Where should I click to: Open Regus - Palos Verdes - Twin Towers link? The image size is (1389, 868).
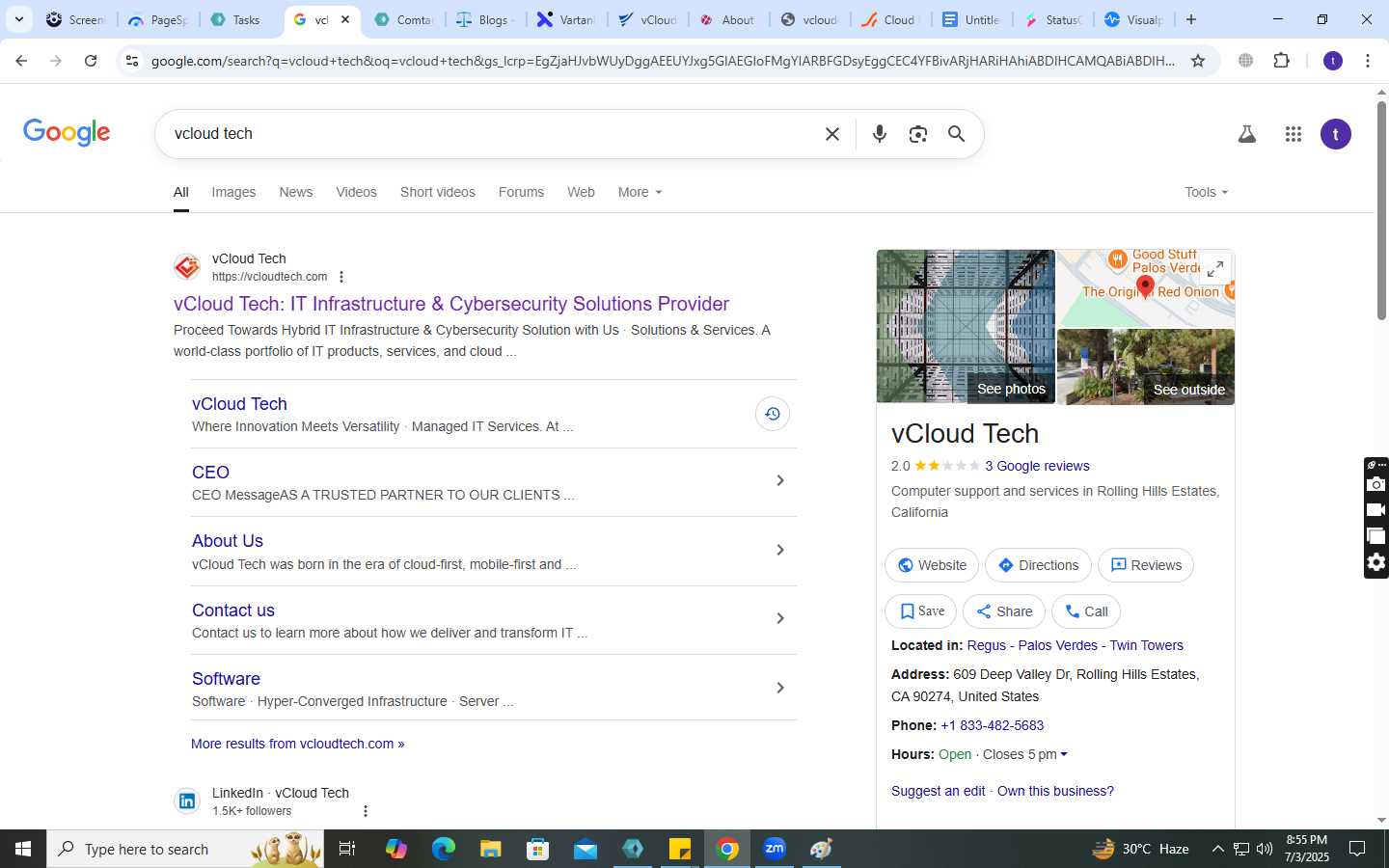1075,645
